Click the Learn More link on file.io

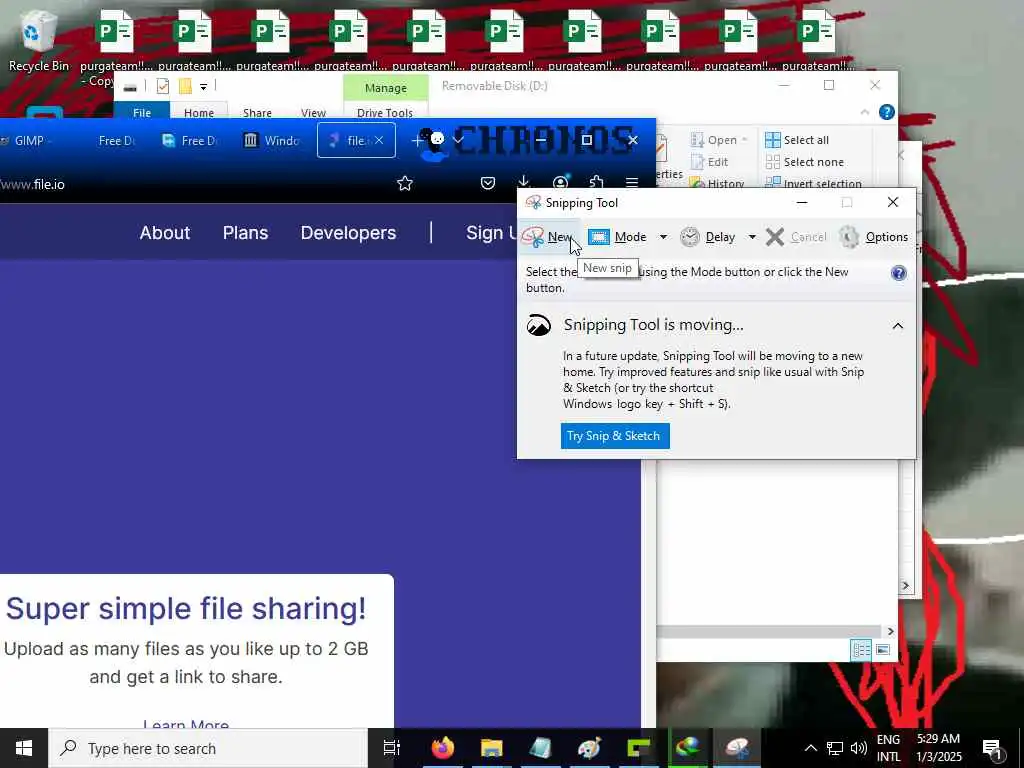point(186,724)
